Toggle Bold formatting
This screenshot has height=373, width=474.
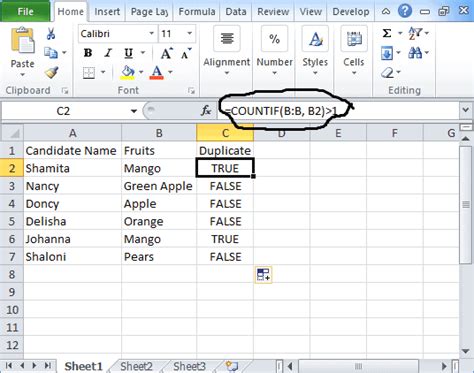(x=88, y=53)
